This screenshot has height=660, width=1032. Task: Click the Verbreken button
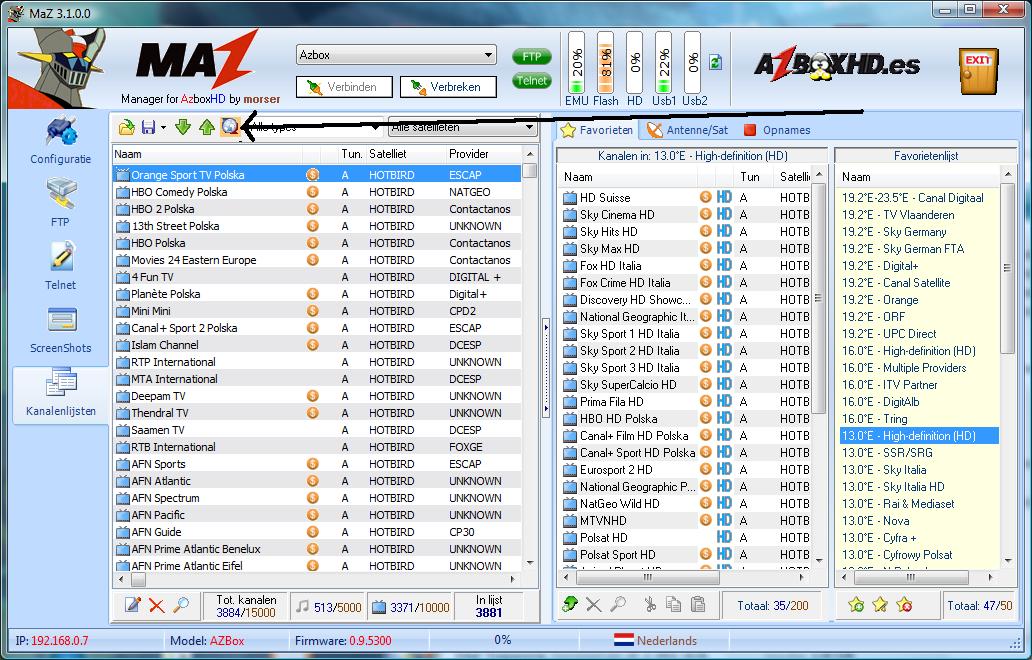click(x=448, y=87)
